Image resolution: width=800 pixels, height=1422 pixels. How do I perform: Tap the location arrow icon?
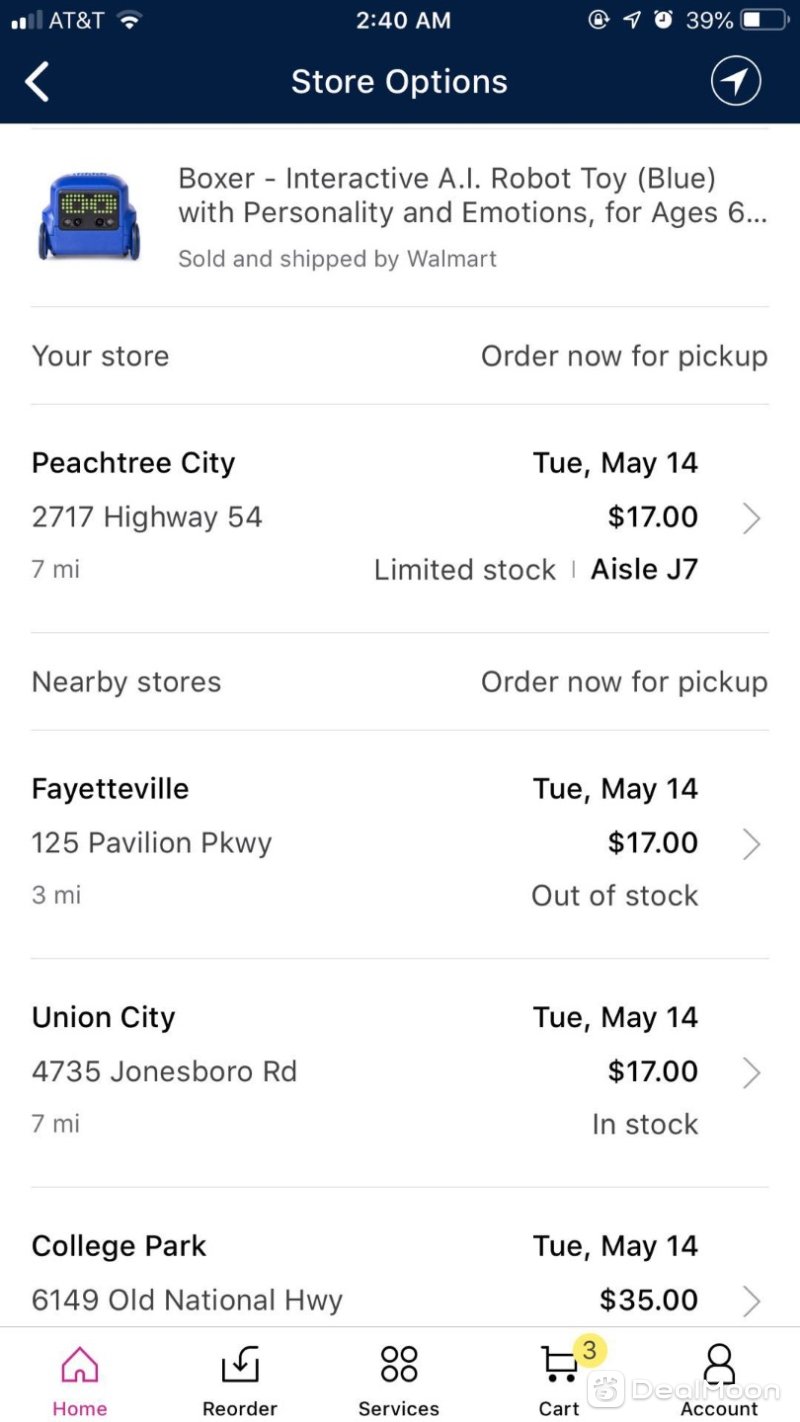click(x=736, y=81)
